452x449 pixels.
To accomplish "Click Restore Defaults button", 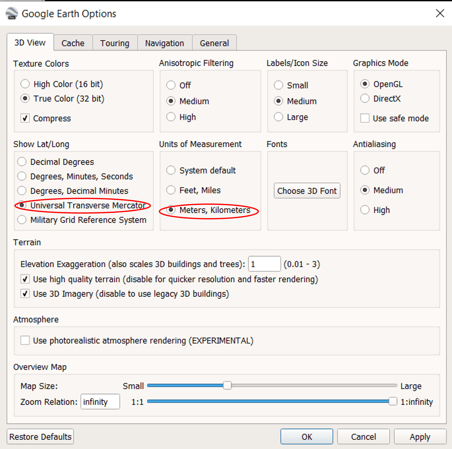I will (x=40, y=437).
